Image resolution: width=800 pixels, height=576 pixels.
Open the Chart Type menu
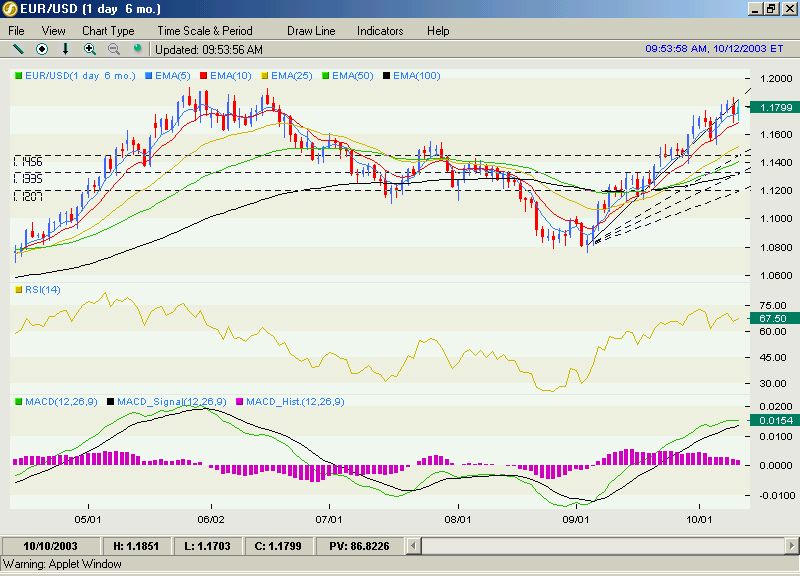tap(108, 31)
